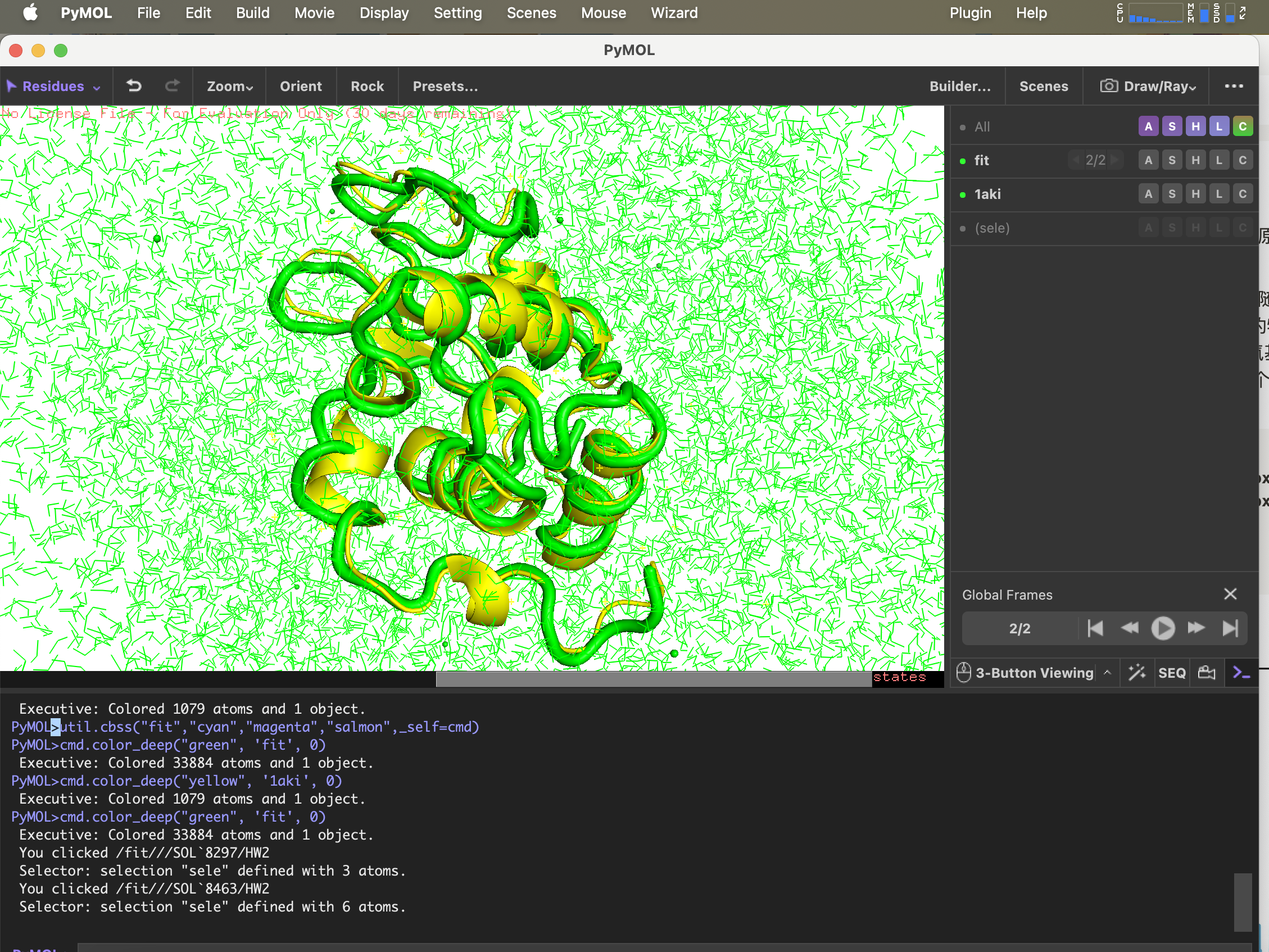Expand the Zoom dropdown
The width and height of the screenshot is (1269, 952).
tap(229, 86)
